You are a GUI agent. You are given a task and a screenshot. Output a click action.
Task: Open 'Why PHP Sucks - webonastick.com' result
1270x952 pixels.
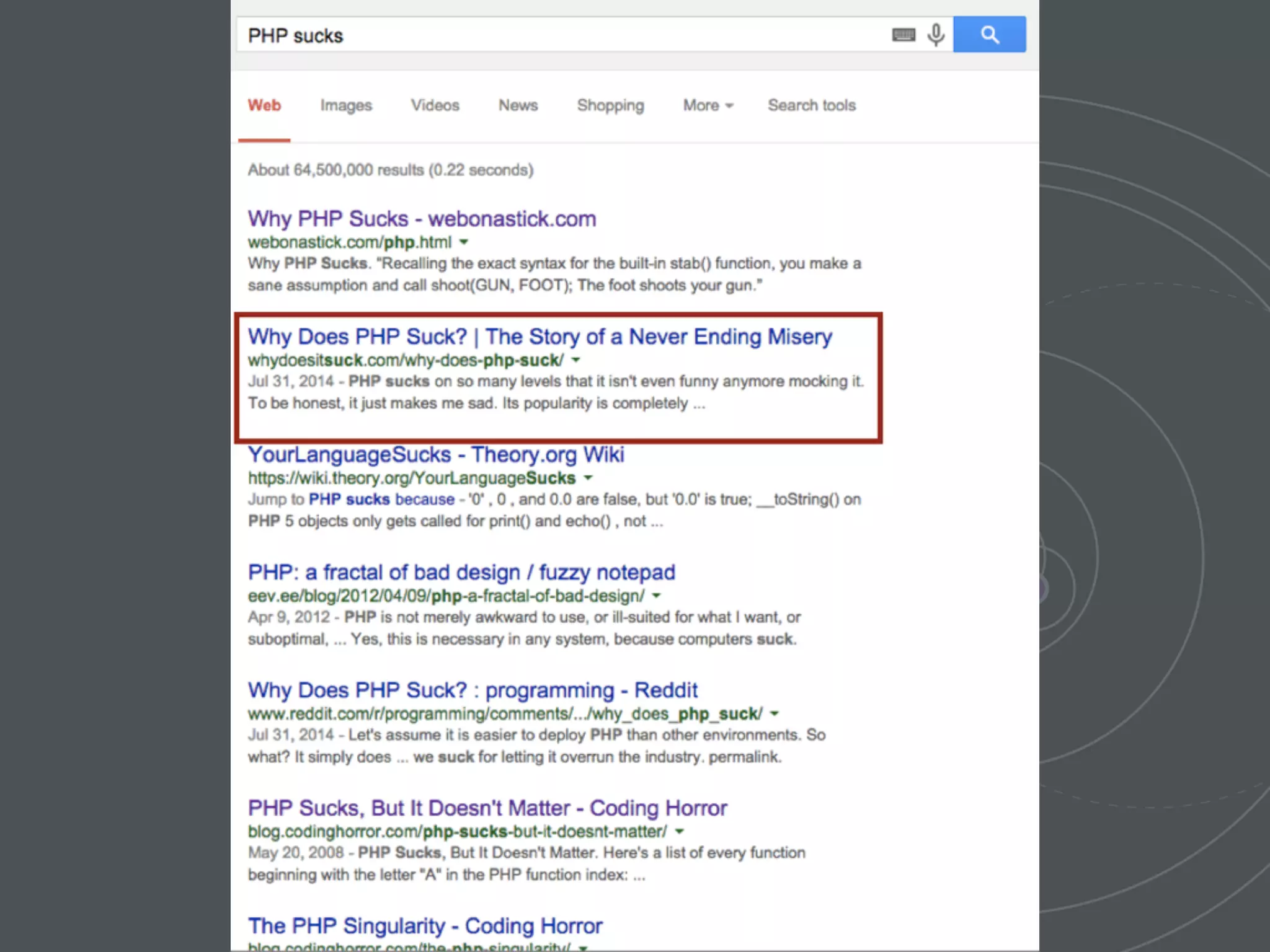pyautogui.click(x=422, y=219)
